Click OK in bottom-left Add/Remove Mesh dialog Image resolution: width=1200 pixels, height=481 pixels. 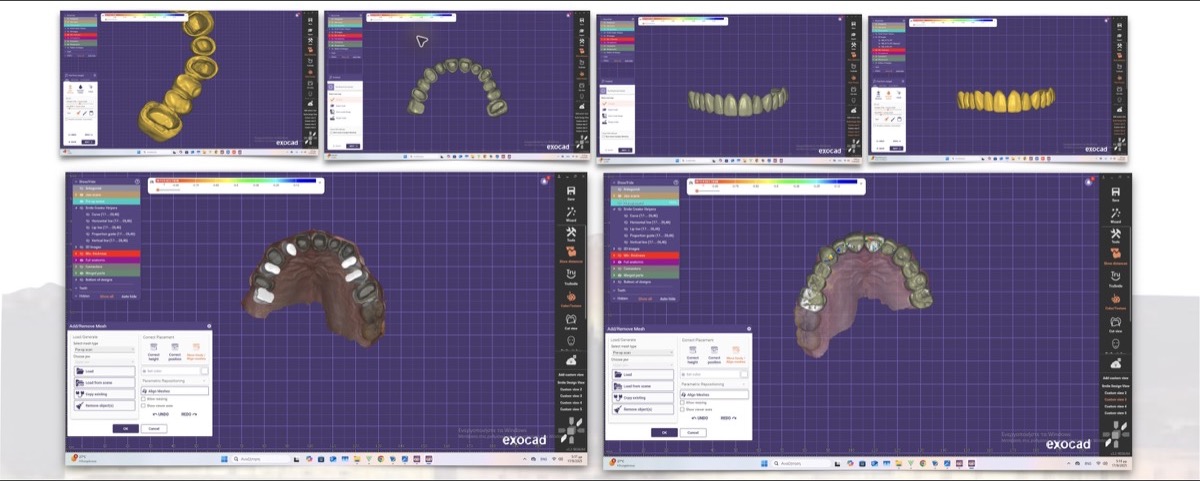click(126, 429)
